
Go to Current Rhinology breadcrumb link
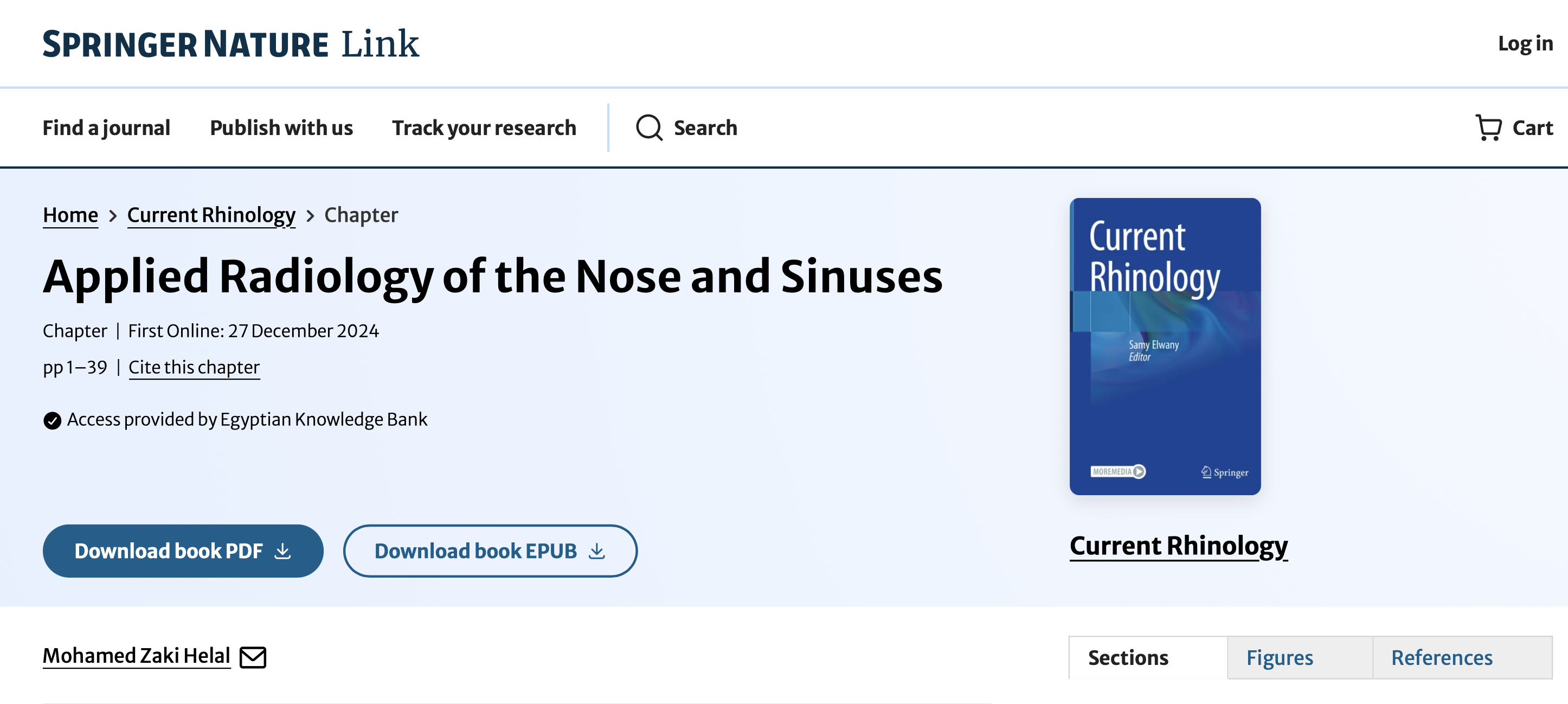pyautogui.click(x=211, y=215)
